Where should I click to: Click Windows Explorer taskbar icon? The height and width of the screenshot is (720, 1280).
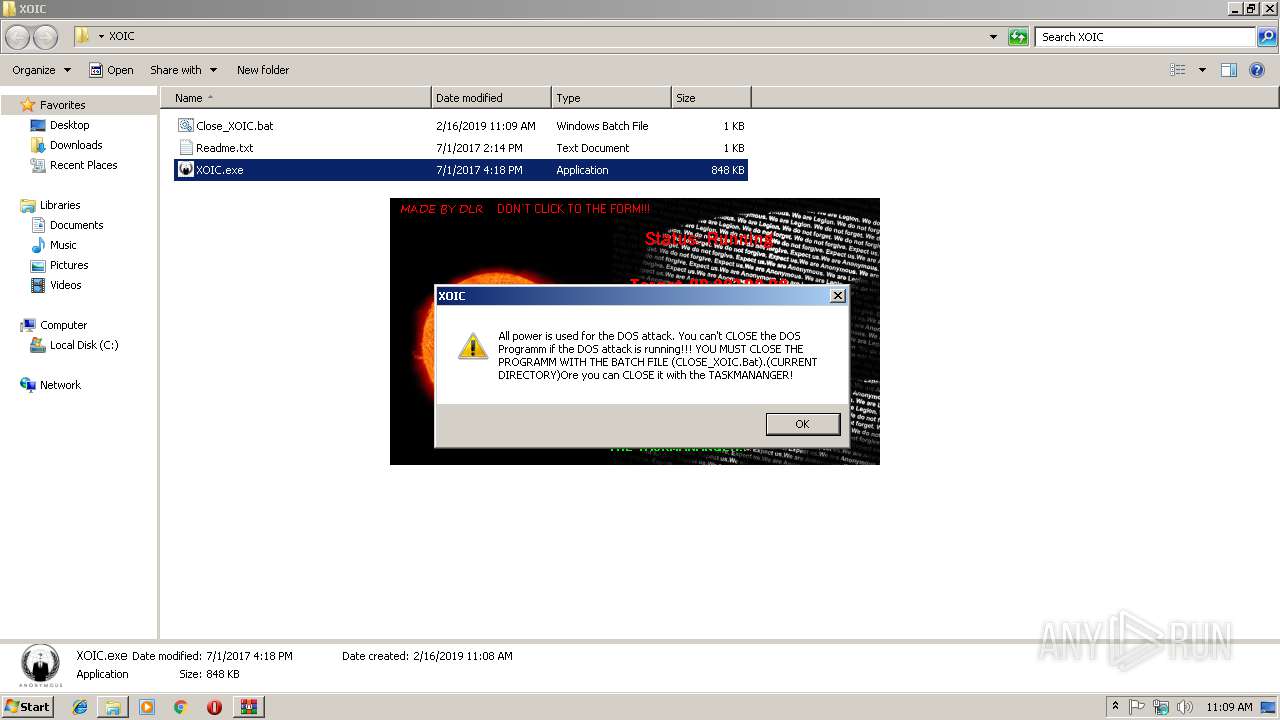113,707
